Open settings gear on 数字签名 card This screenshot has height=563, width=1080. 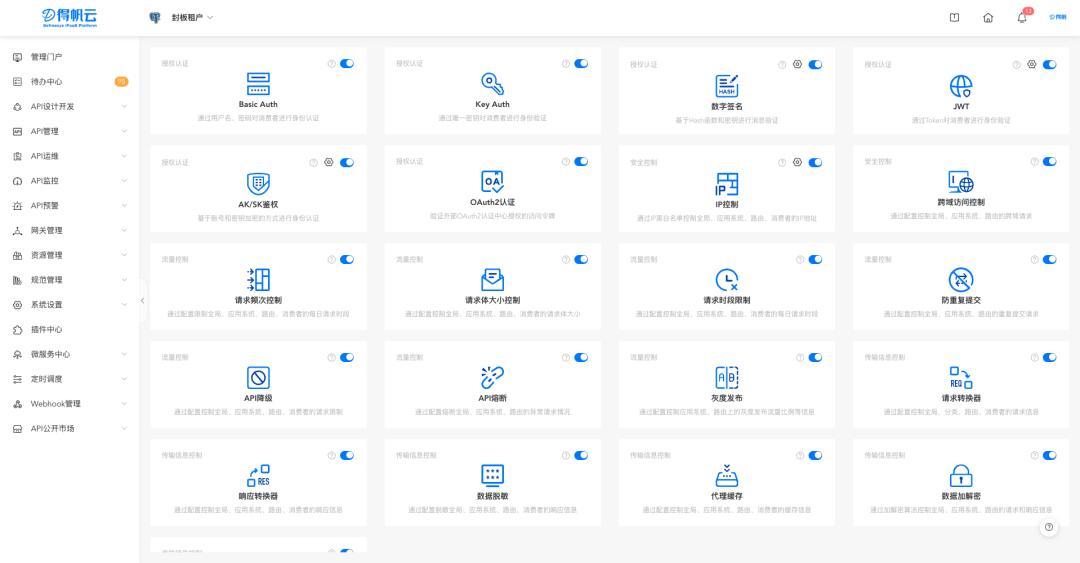797,64
